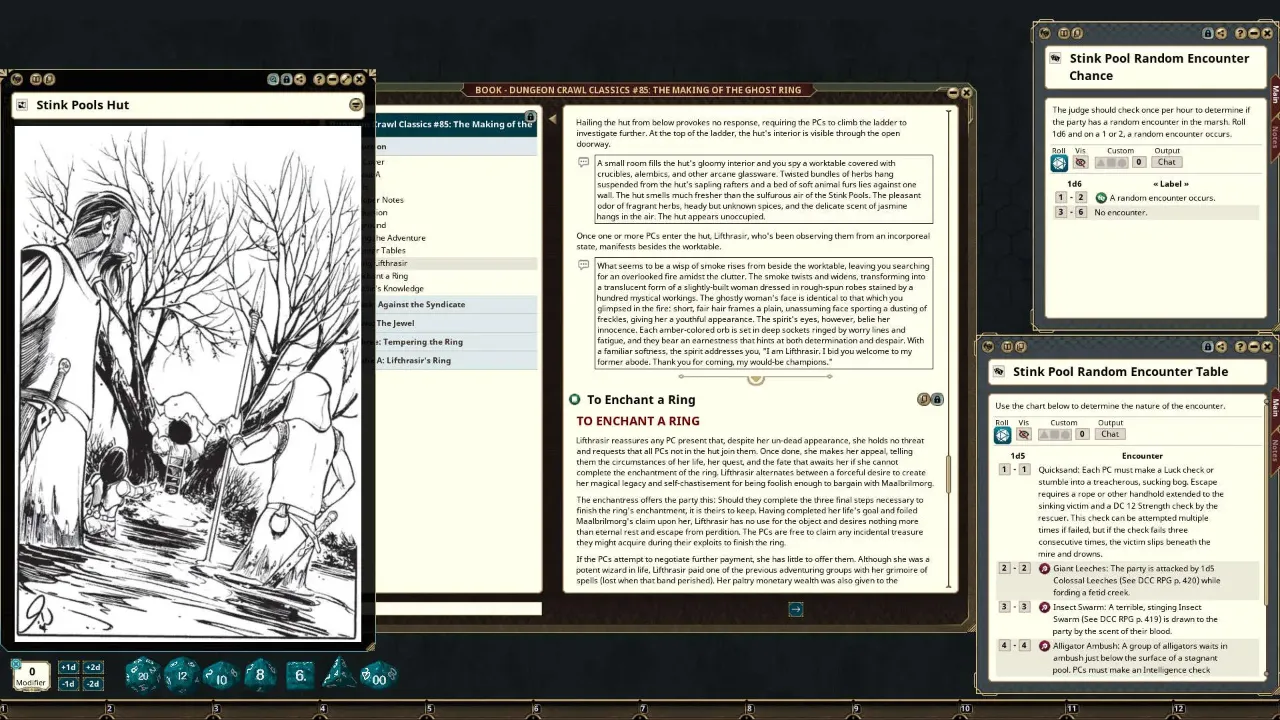Click the resize icon on Stink Pools Hut window
The image size is (1280, 720).
point(345,79)
